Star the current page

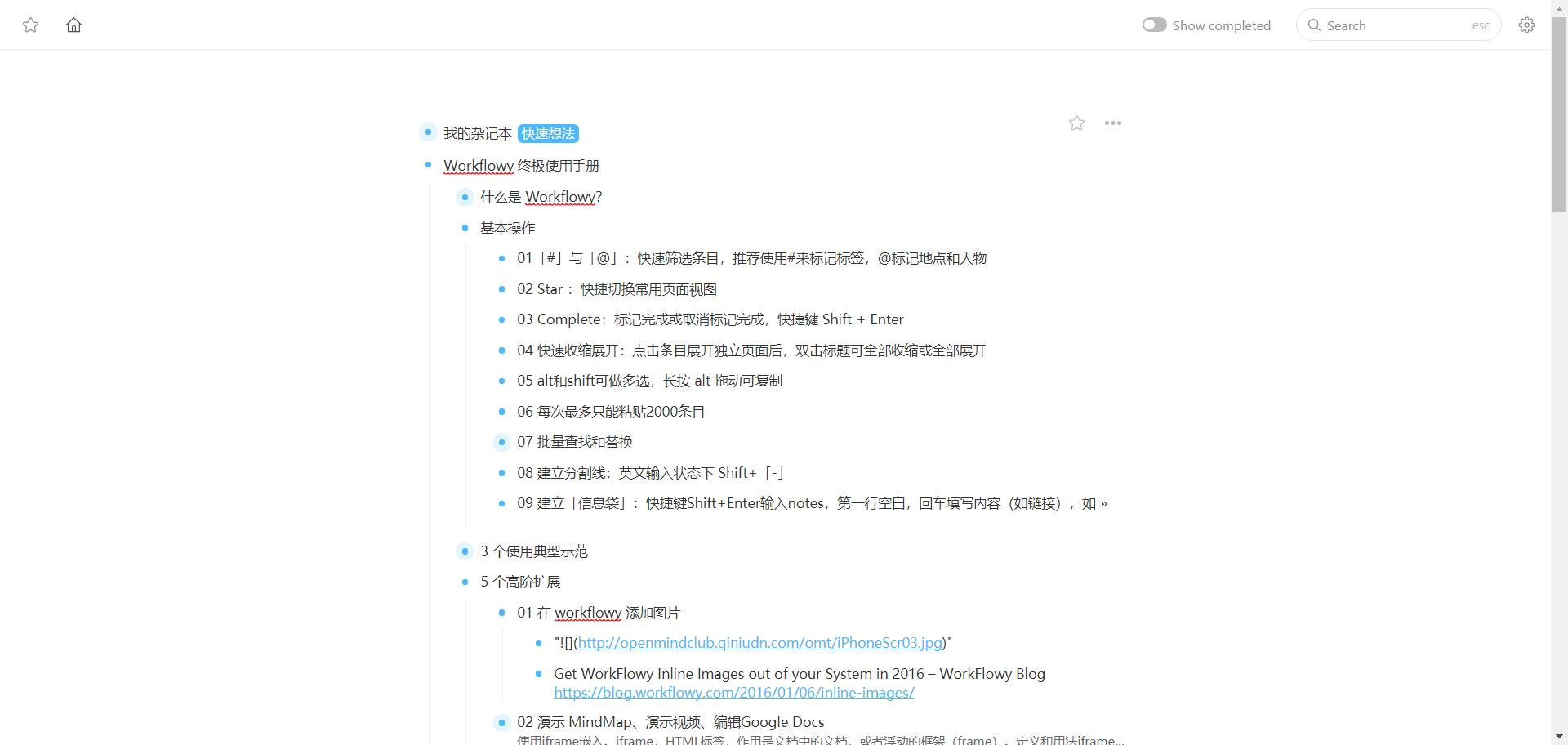coord(1076,123)
